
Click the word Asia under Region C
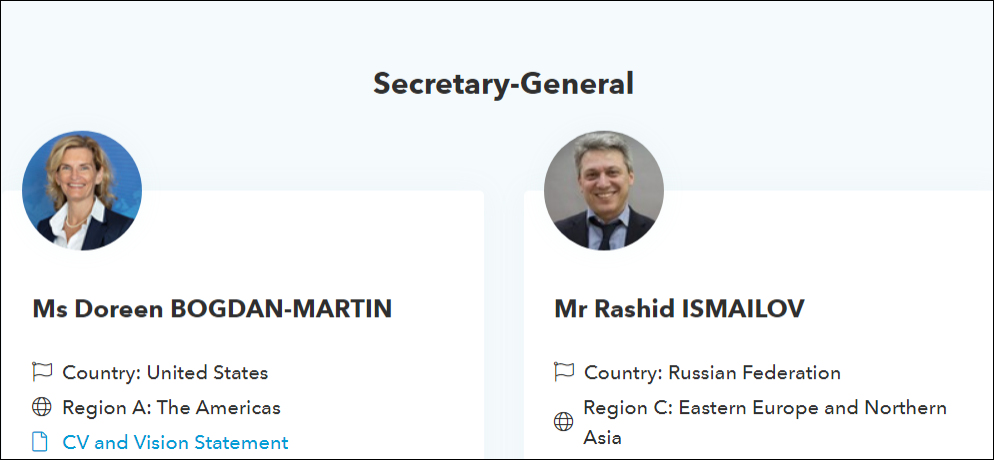(x=602, y=437)
